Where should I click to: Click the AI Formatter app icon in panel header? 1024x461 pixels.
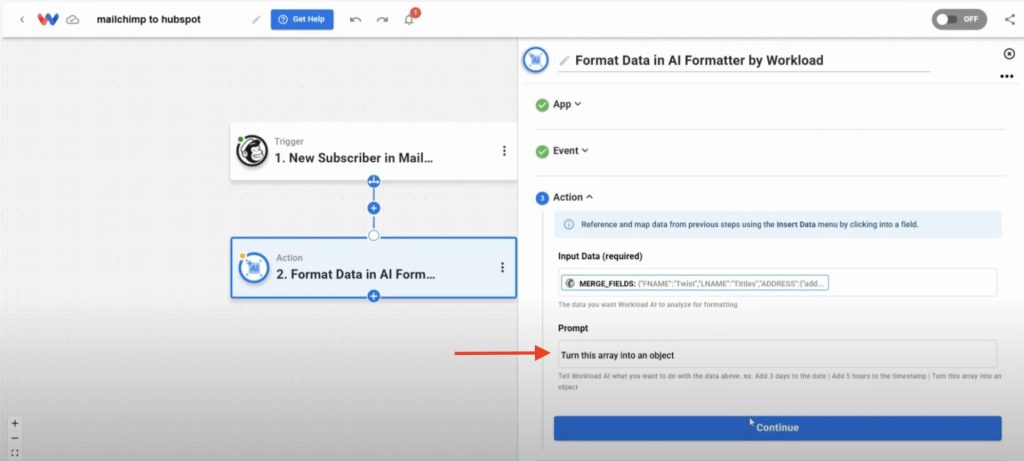pyautogui.click(x=536, y=60)
